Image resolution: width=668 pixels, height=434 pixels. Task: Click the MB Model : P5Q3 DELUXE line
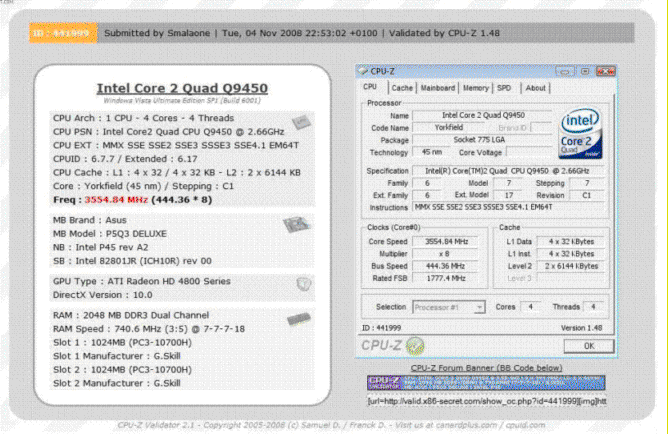[x=110, y=234]
